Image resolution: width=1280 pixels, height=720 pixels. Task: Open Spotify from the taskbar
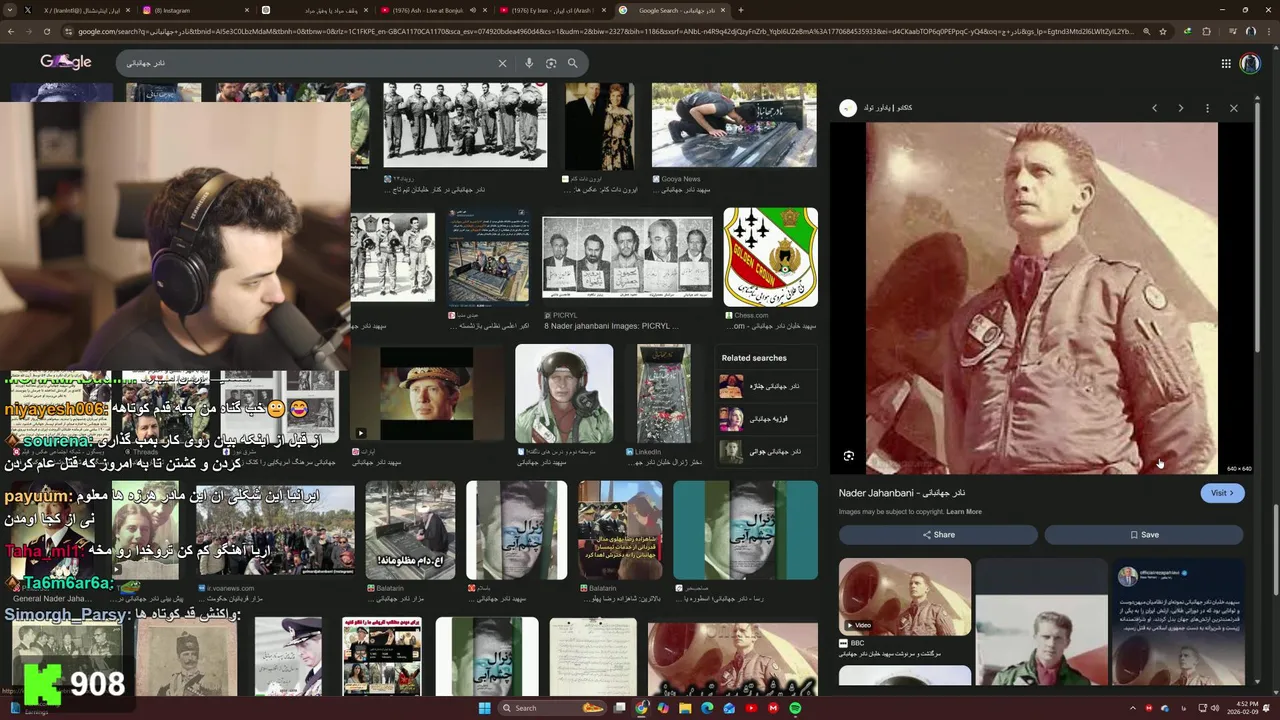click(795, 708)
